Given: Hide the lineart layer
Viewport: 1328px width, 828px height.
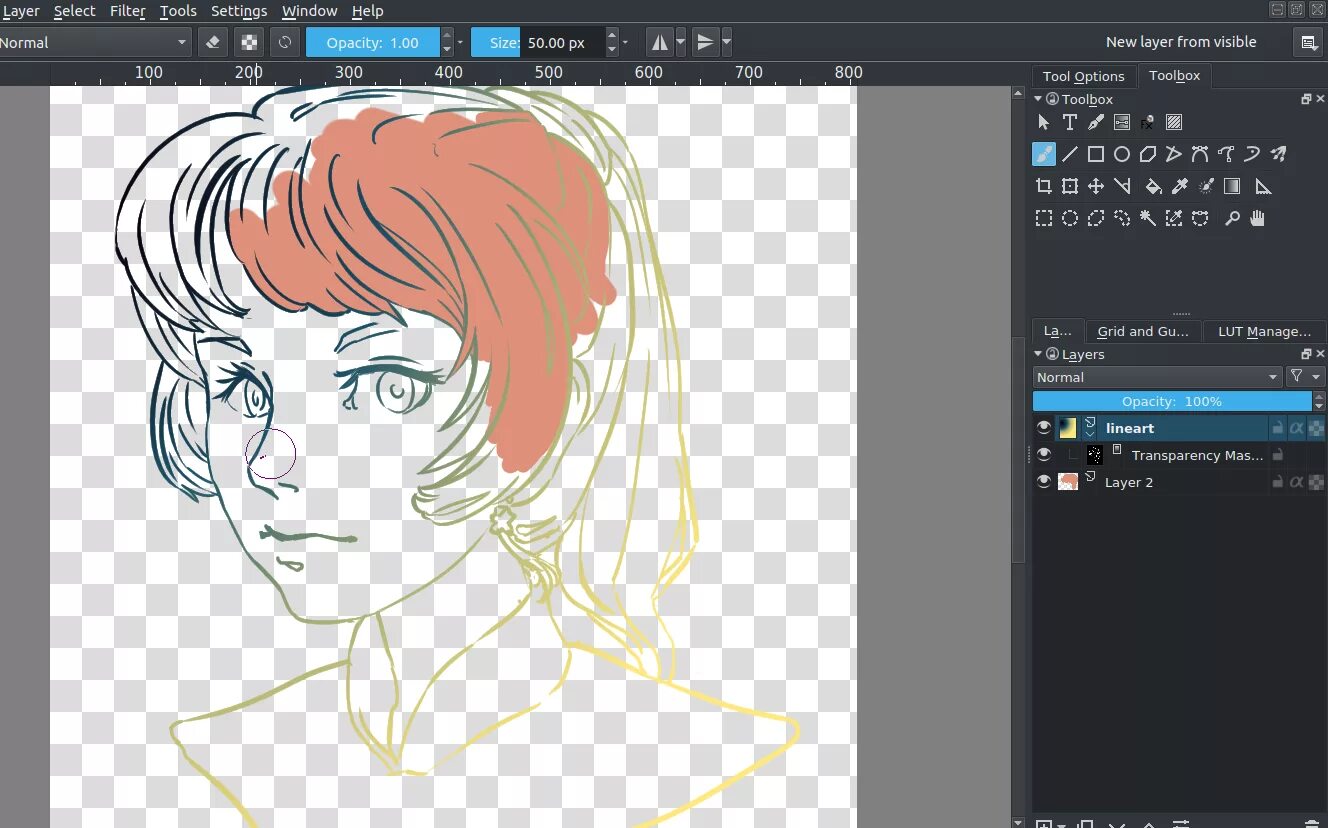Looking at the screenshot, I should (1045, 427).
